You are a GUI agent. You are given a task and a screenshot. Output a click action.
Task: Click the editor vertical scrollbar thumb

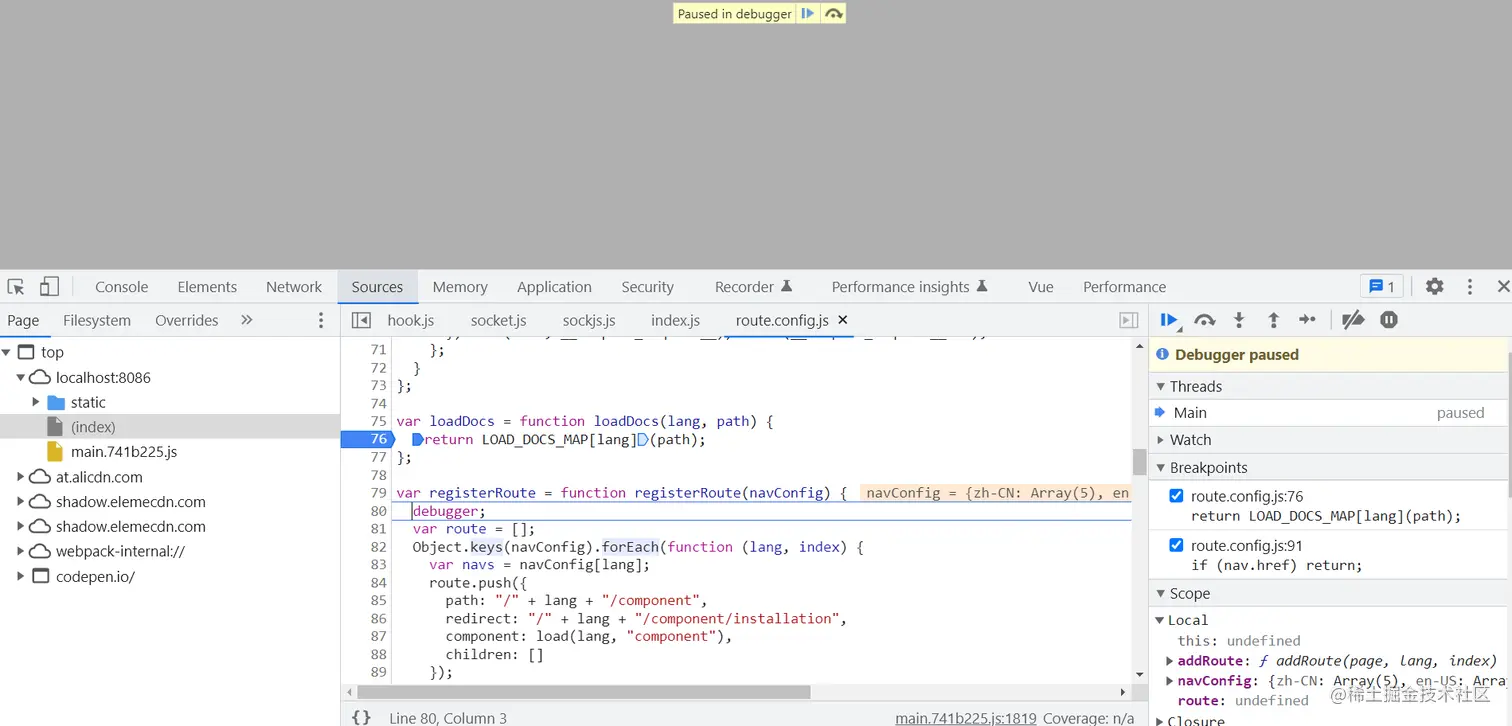[1139, 462]
